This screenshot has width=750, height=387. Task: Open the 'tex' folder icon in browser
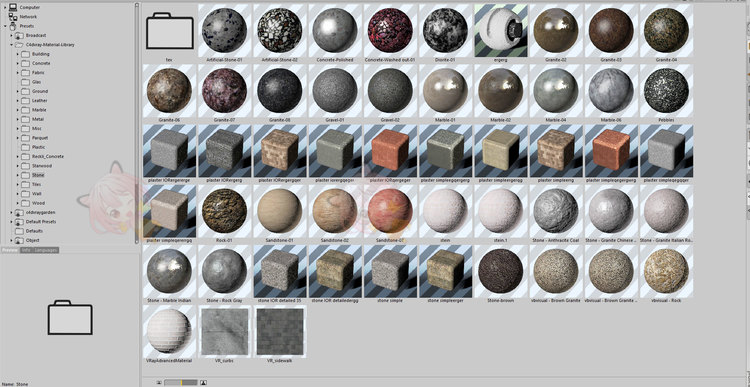click(170, 31)
